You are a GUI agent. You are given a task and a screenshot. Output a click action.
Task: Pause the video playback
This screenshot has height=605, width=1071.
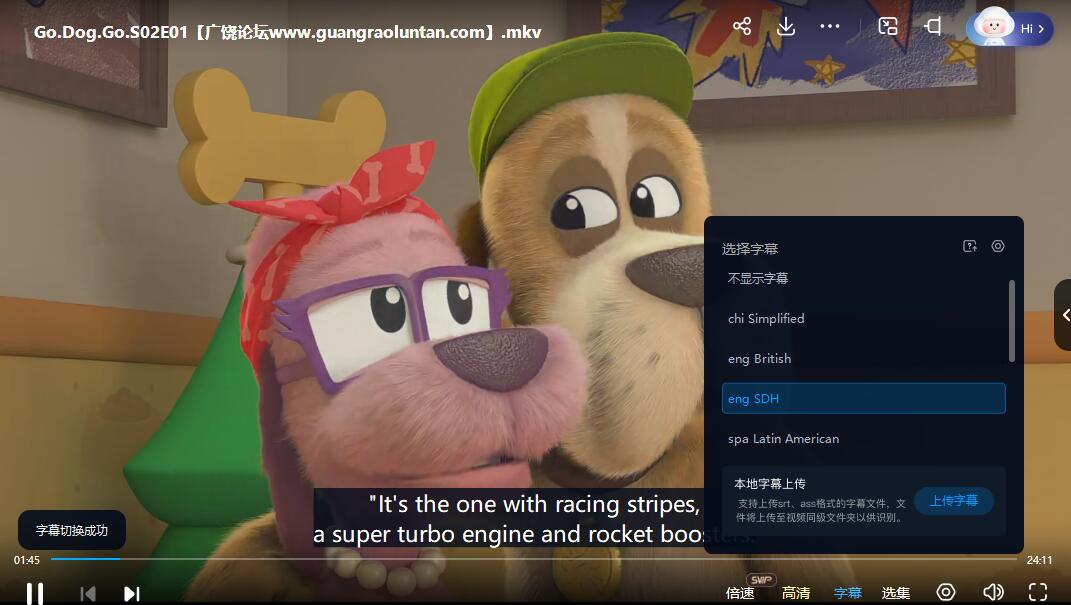pyautogui.click(x=35, y=593)
